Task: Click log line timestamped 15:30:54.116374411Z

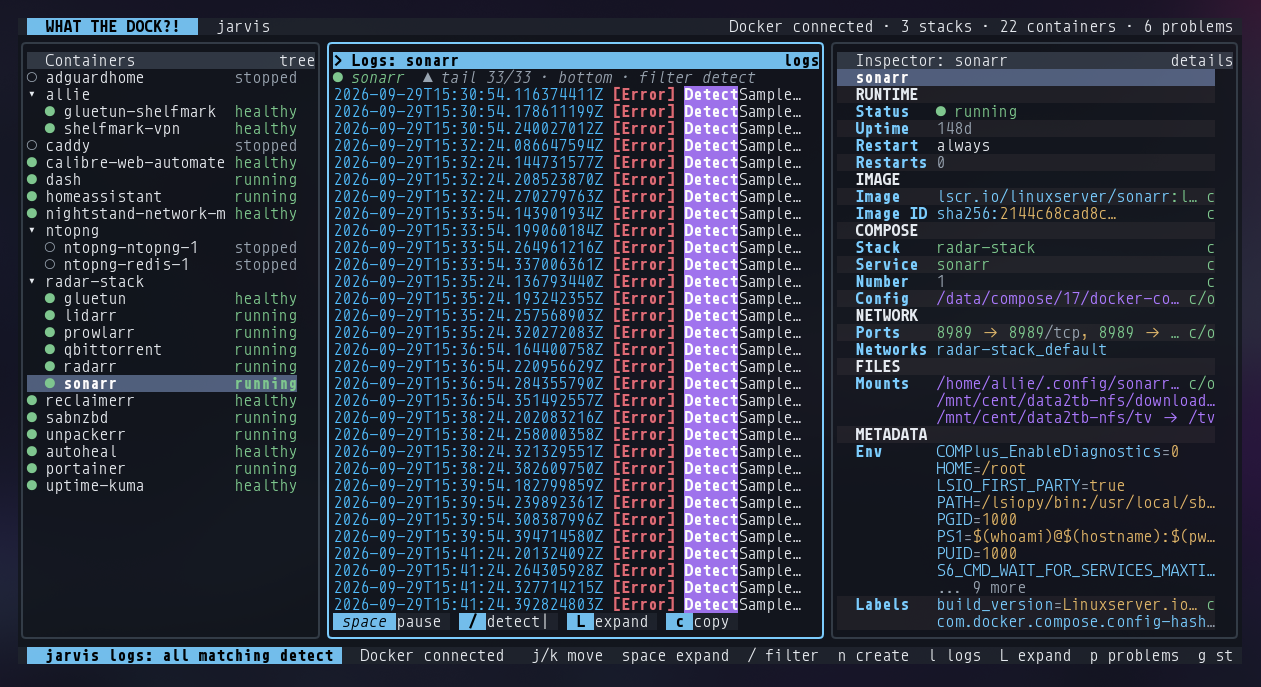Action: 568,95
